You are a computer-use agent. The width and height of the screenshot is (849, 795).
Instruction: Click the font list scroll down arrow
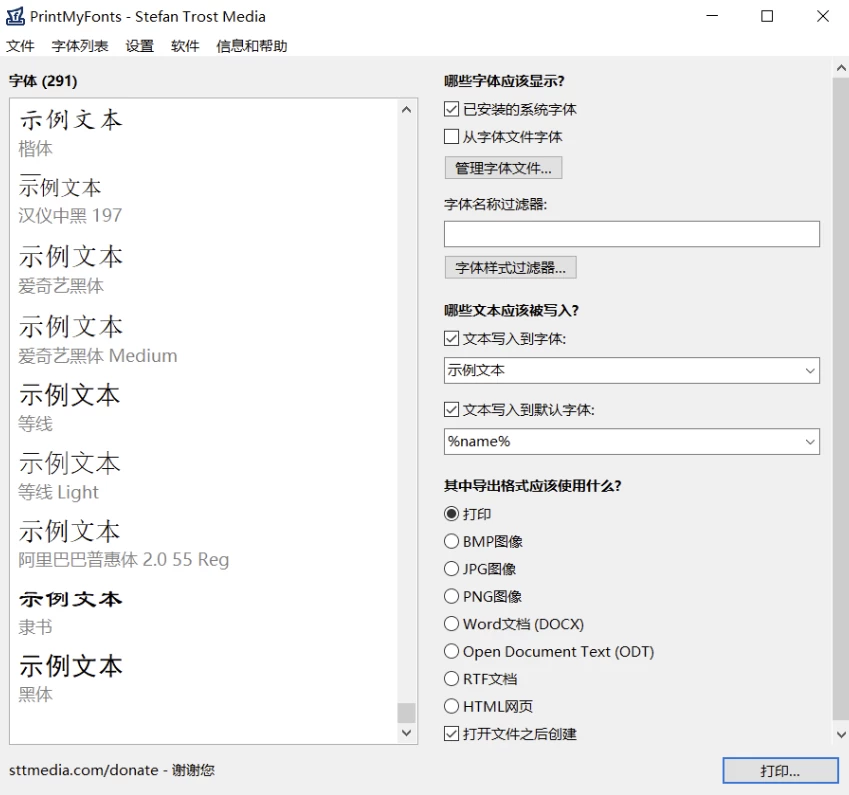click(x=406, y=733)
